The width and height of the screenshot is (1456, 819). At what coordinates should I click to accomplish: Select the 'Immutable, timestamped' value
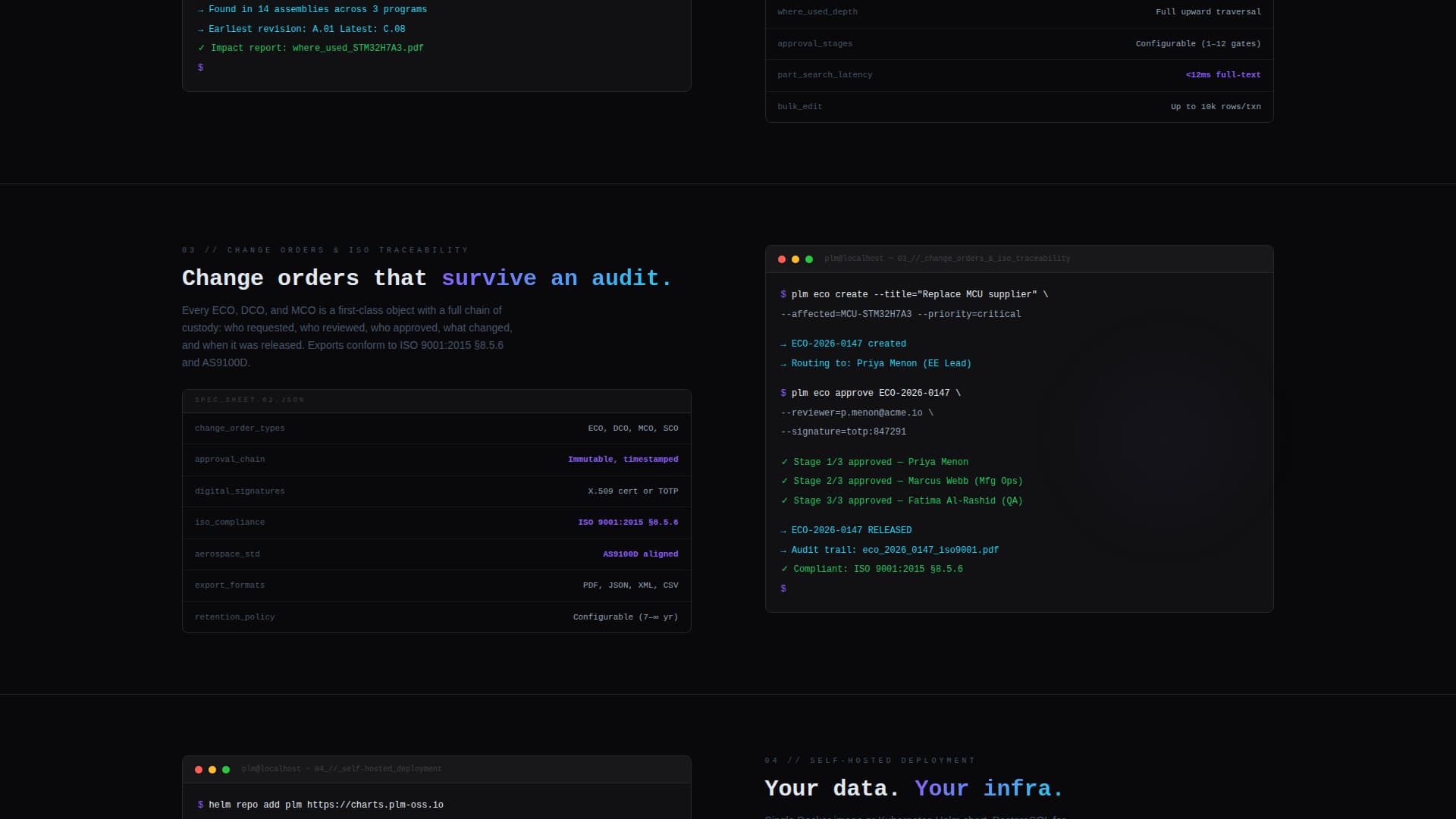(623, 460)
